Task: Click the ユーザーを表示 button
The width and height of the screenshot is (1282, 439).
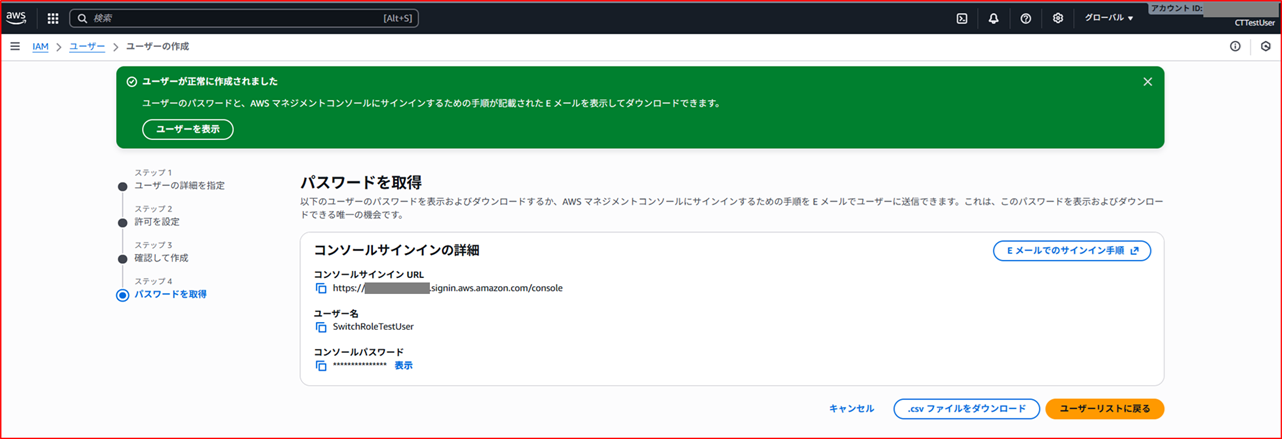Action: 188,129
